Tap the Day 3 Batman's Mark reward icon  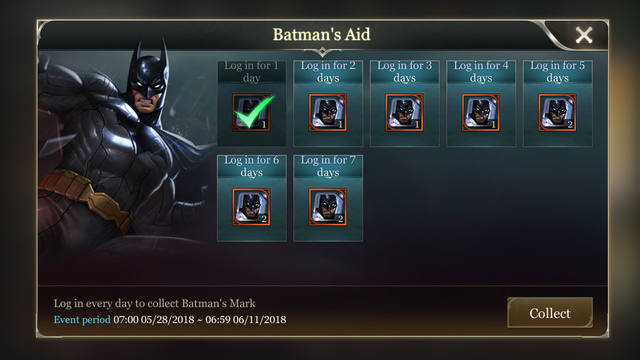click(404, 113)
